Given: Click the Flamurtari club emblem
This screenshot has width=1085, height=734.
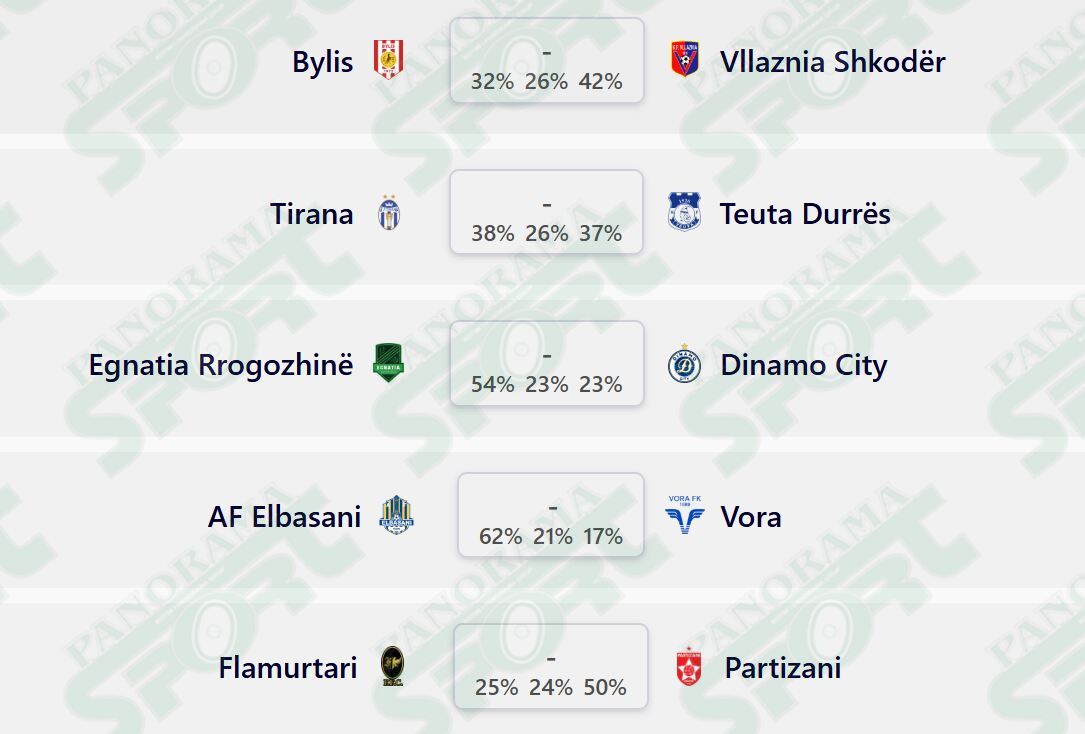Looking at the screenshot, I should pos(392,667).
